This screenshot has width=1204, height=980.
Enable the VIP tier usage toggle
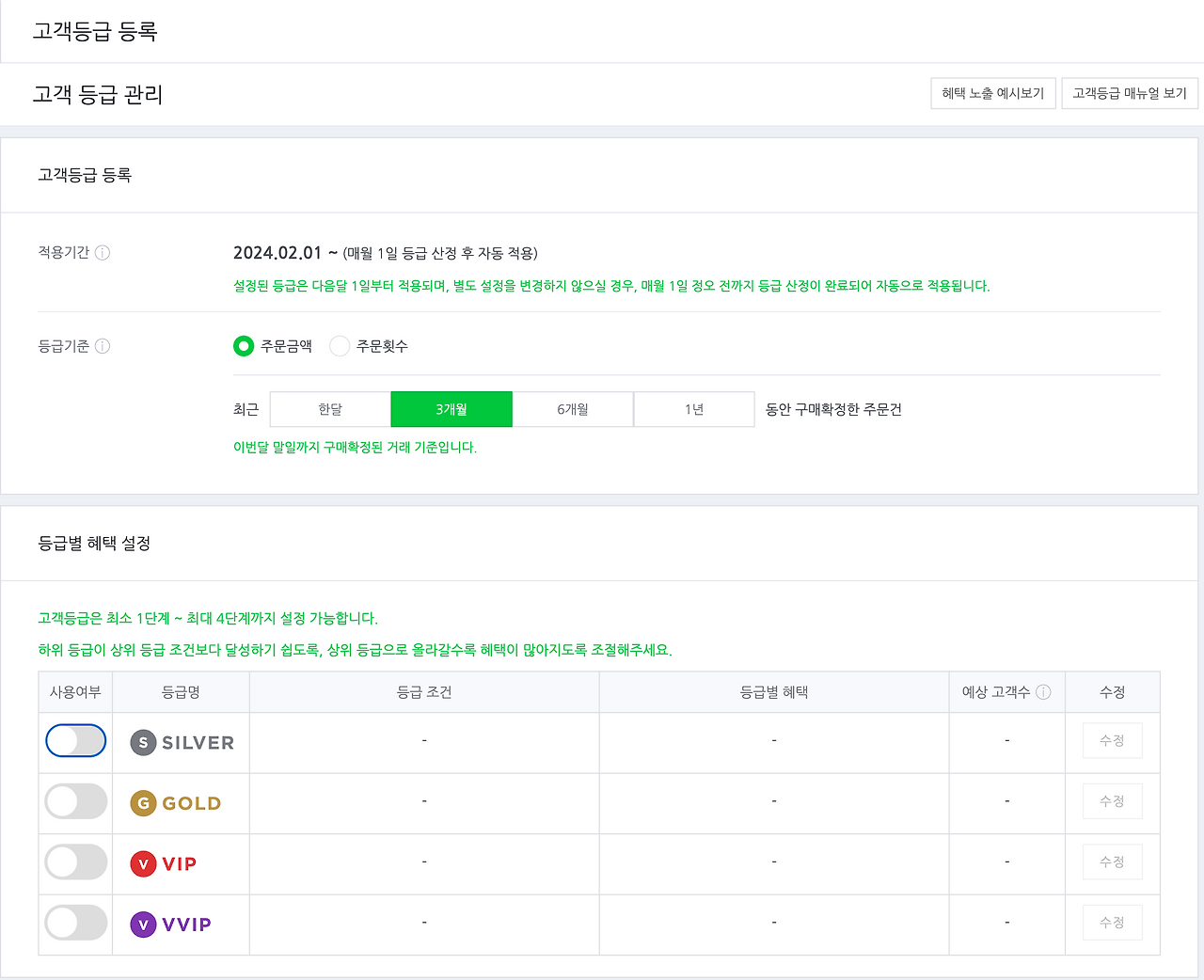tap(75, 861)
